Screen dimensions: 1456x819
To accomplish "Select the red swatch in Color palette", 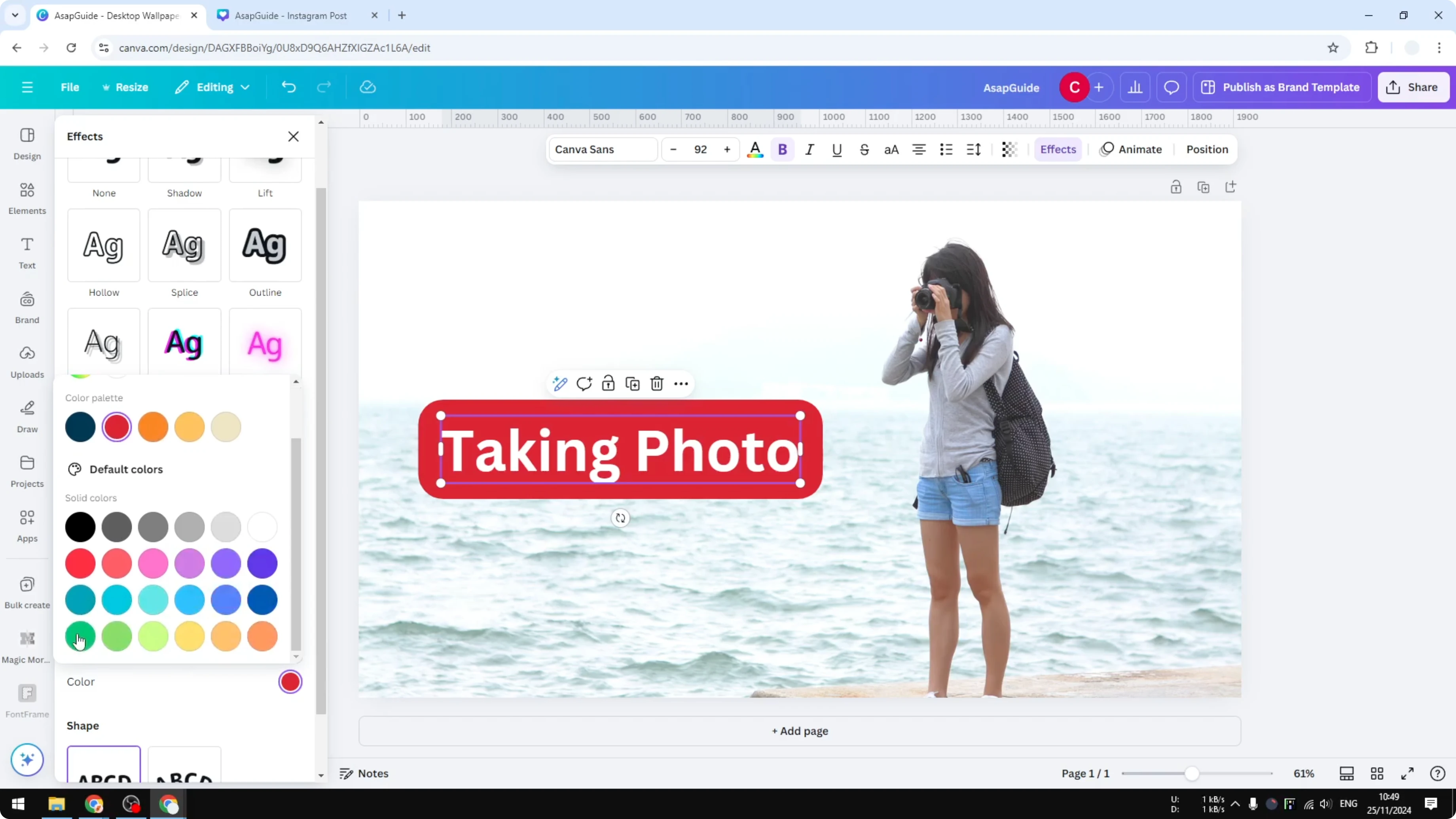I will (x=116, y=427).
